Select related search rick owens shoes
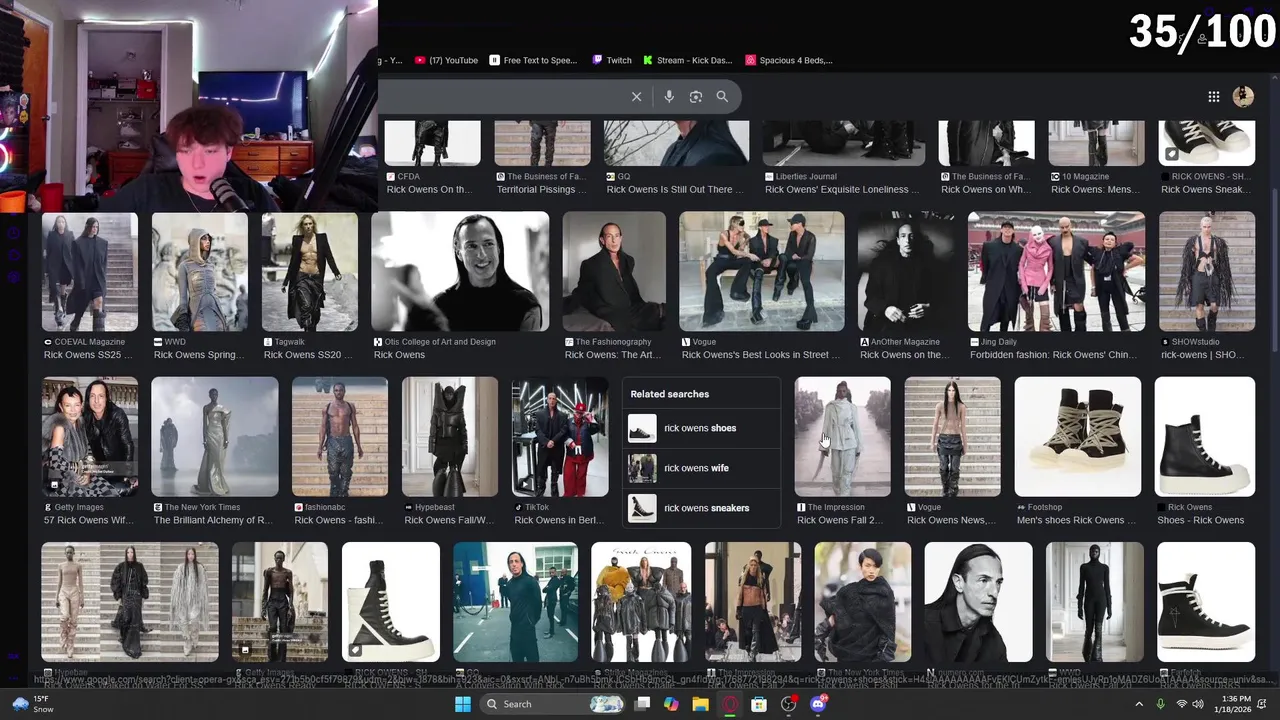 click(700, 428)
